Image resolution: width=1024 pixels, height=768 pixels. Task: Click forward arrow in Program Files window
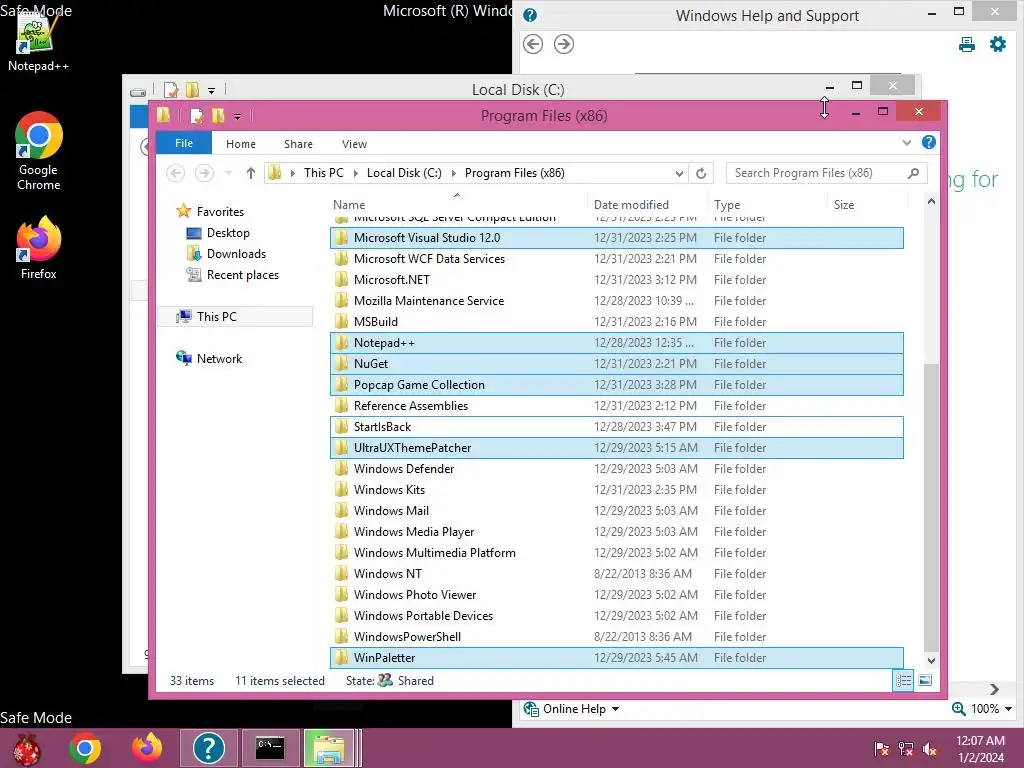pos(204,173)
